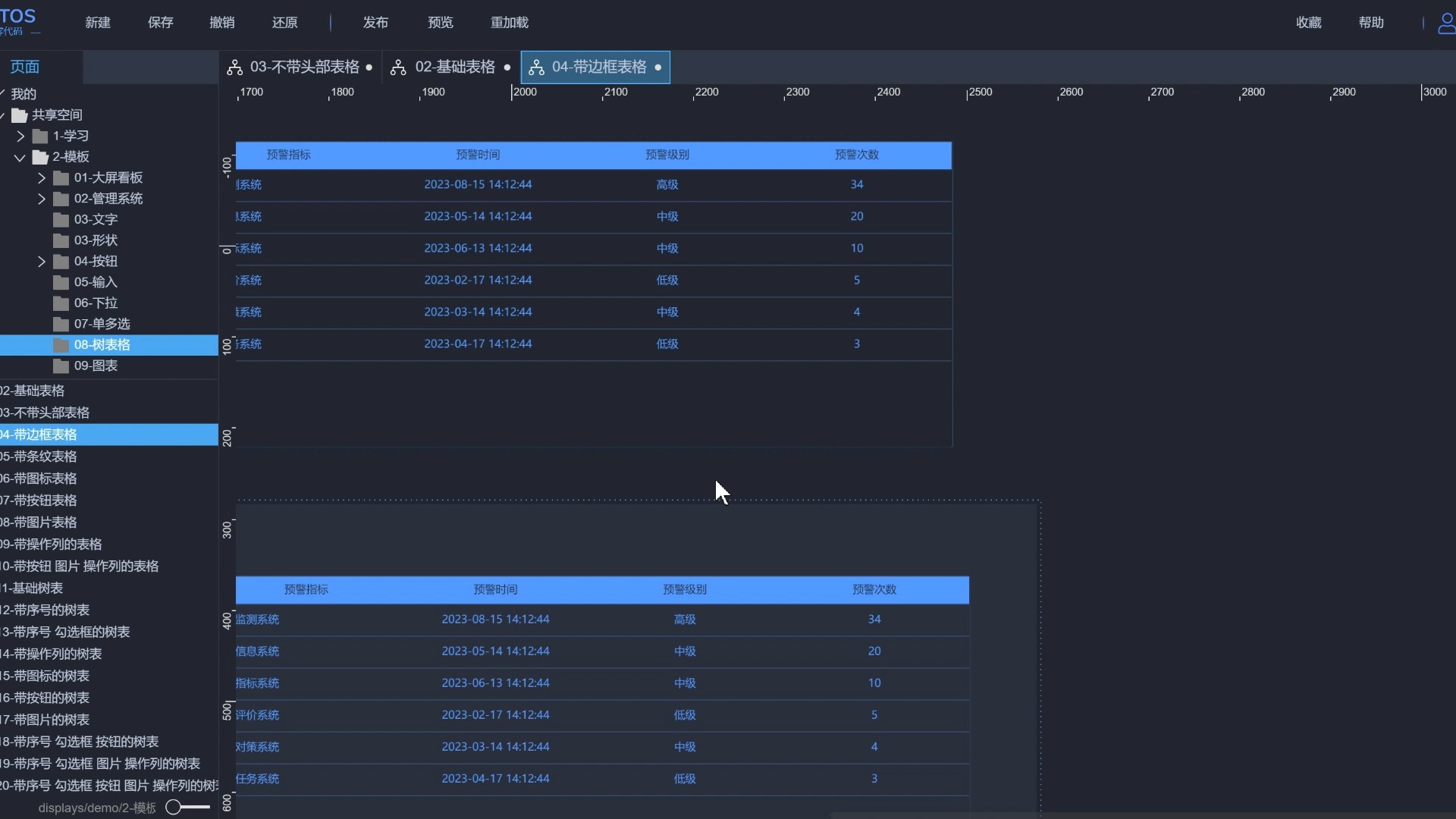Toggle the switch beside displays/demo/2-模板
The height and width of the screenshot is (819, 1456).
187,807
